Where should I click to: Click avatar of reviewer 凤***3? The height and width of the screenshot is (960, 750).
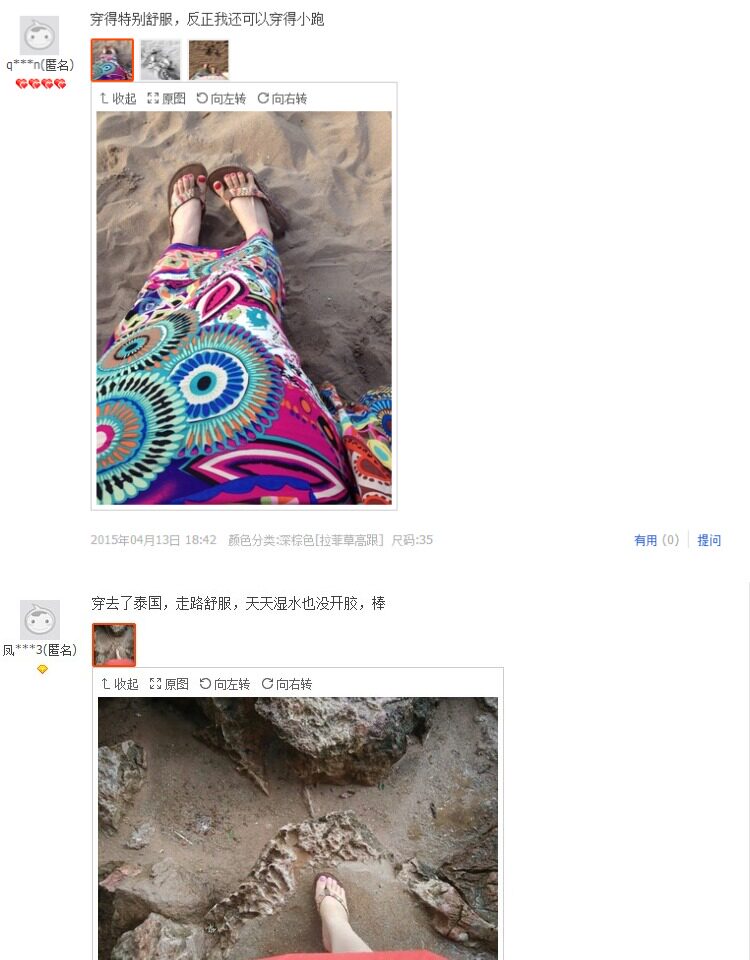40,620
